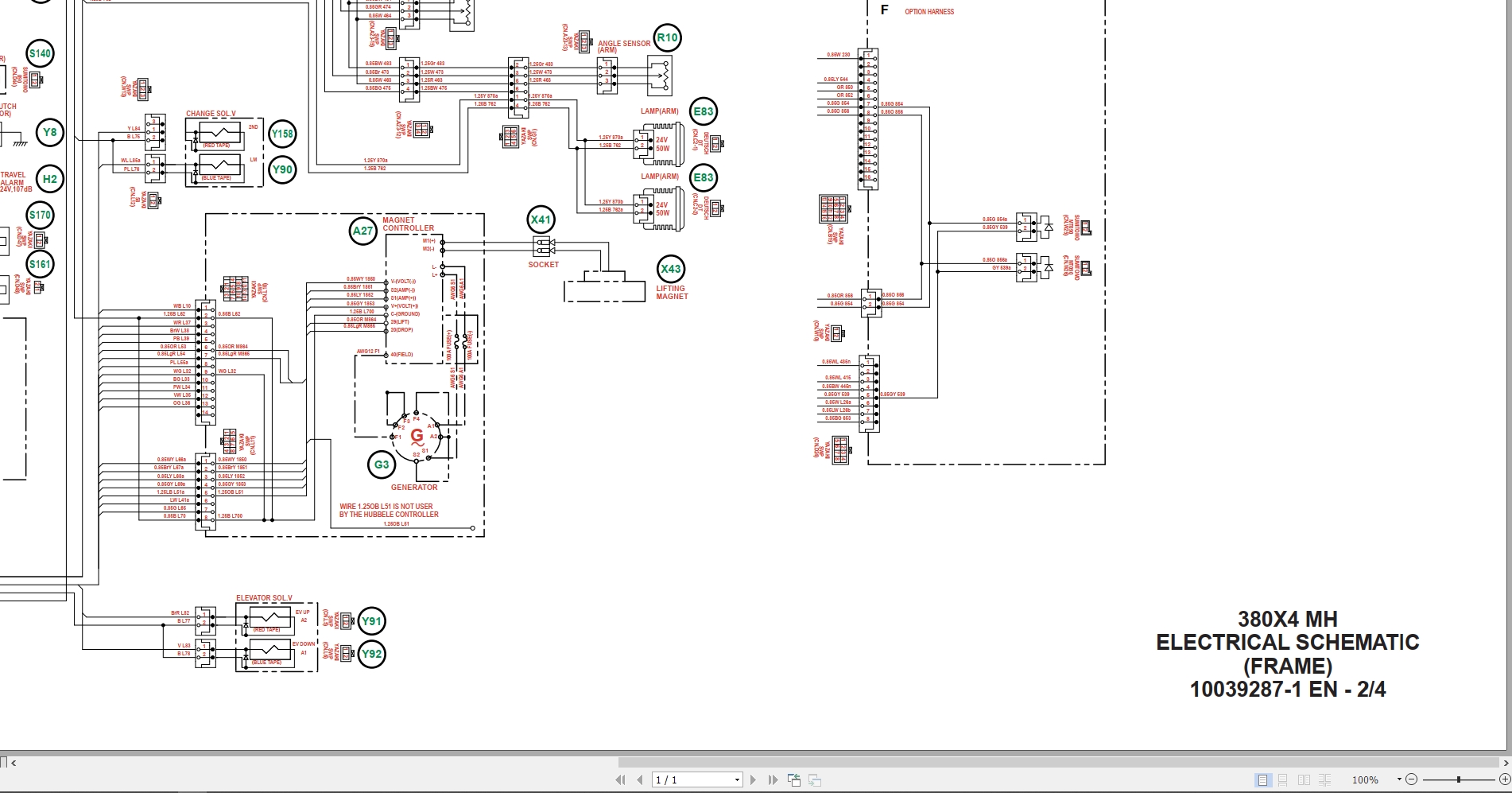Zoom out using the minus icon
This screenshot has width=1512, height=793.
click(x=1412, y=779)
